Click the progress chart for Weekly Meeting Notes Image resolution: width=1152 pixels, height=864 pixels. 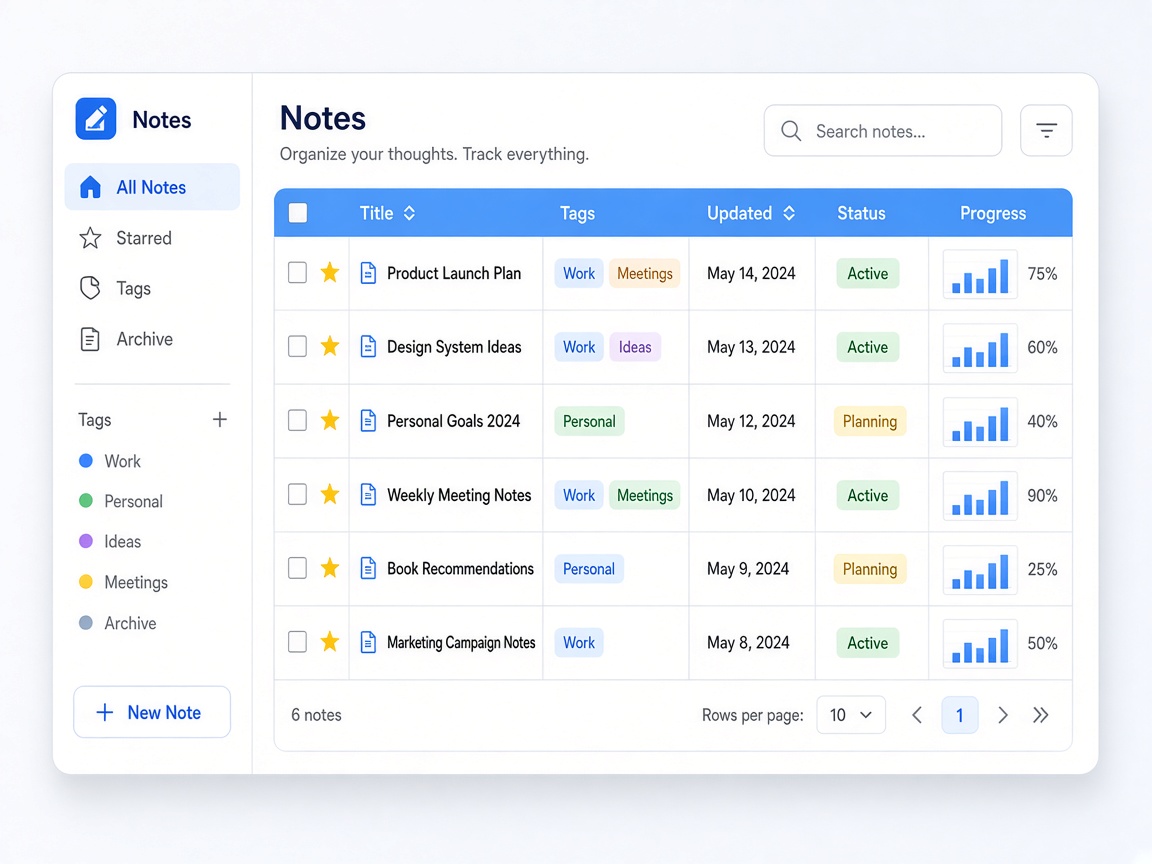coord(980,496)
